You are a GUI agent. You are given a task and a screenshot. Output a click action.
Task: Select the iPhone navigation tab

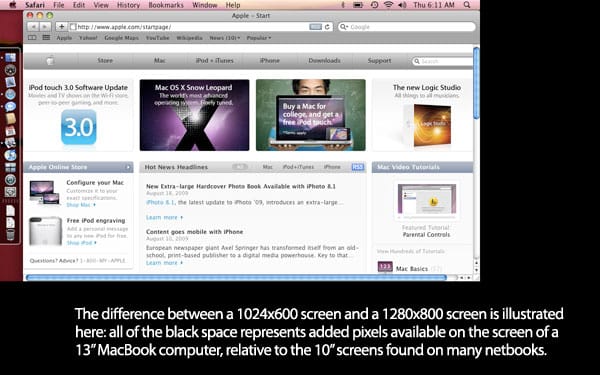tap(269, 60)
